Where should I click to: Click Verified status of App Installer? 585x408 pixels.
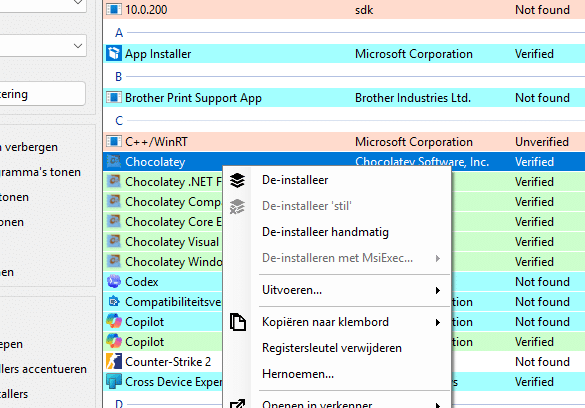(534, 54)
